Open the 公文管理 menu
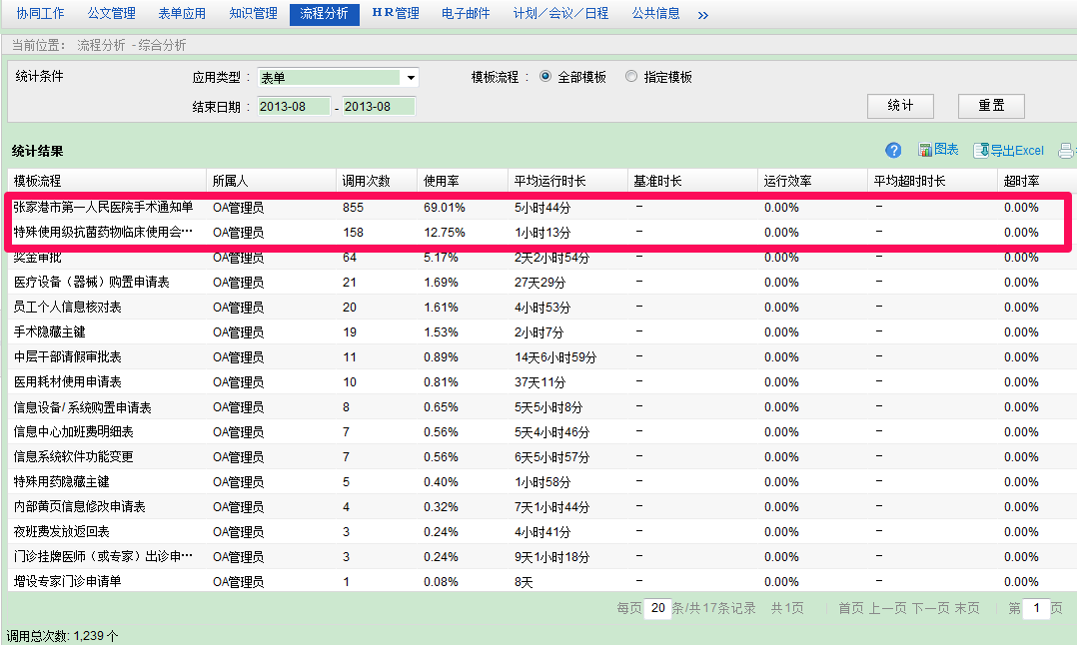The image size is (1077, 645). tap(111, 14)
